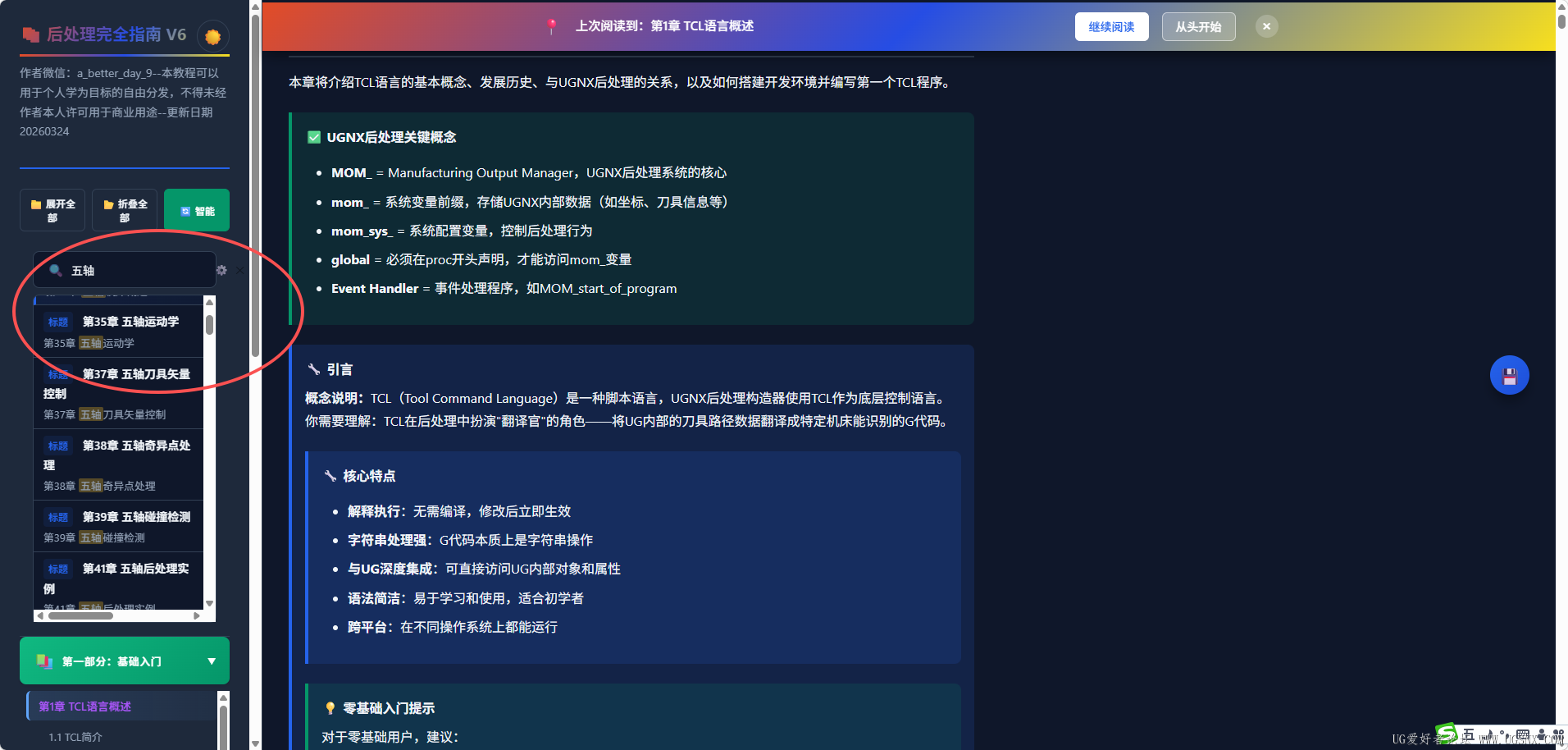Click the 从头开始 start over button

(1198, 27)
